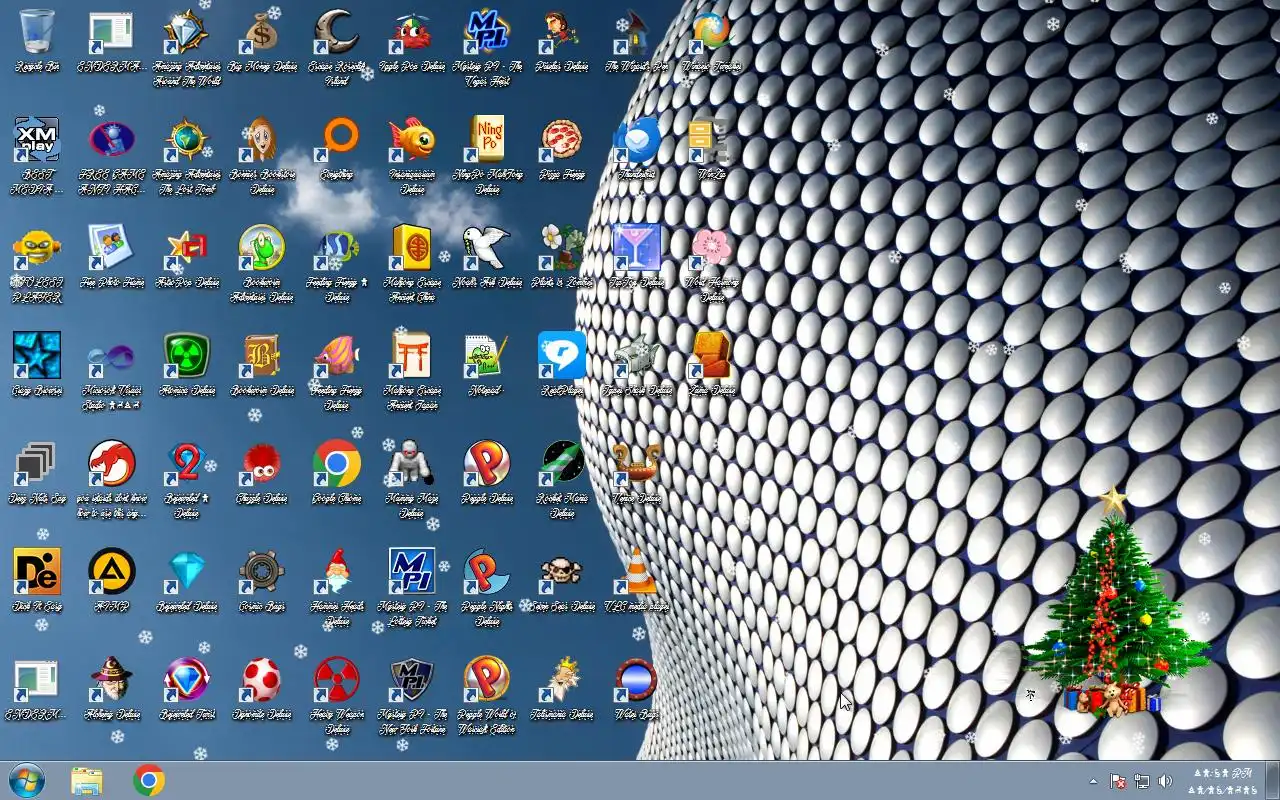Launch Escape Rosecliff Island moon icon
This screenshot has height=800, width=1280.
[x=337, y=32]
